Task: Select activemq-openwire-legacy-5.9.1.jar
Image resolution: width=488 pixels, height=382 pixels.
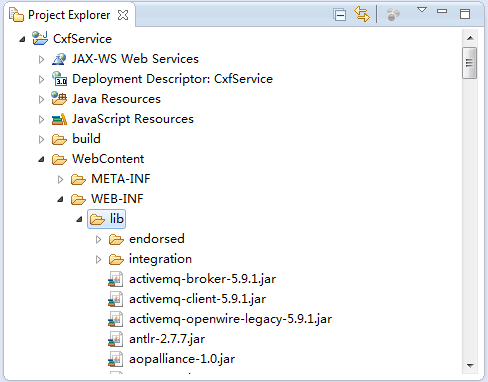Action: tap(230, 319)
